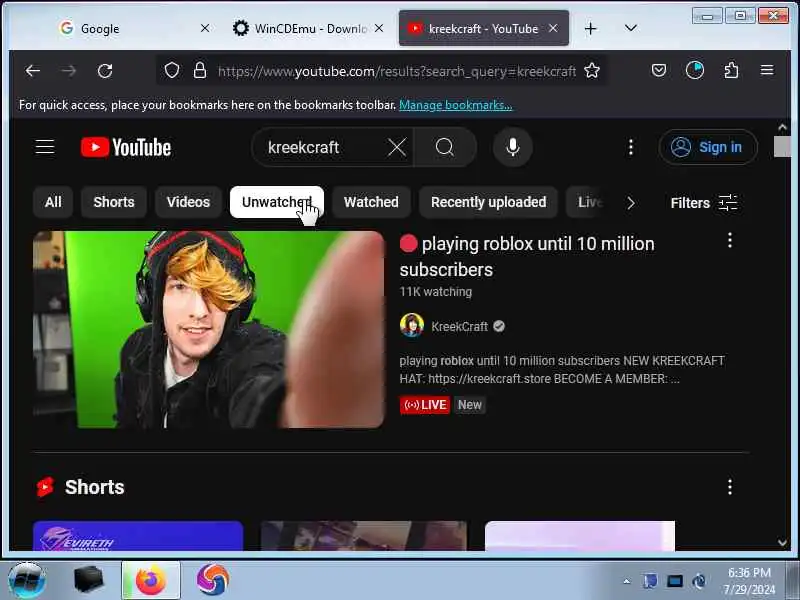Go forward in Firefox
800x600 pixels.
68,71
